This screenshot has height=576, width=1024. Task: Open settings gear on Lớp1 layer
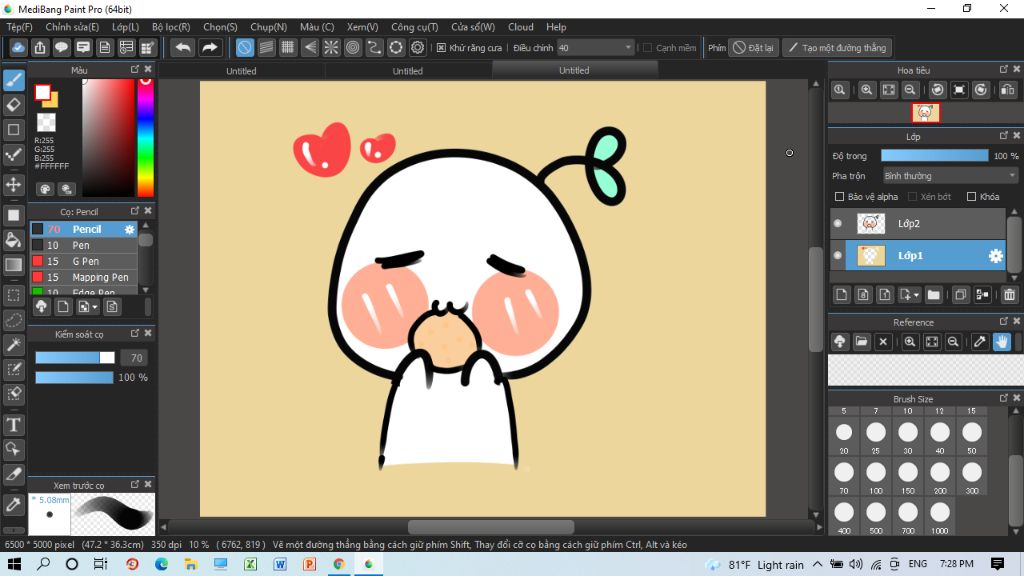995,256
